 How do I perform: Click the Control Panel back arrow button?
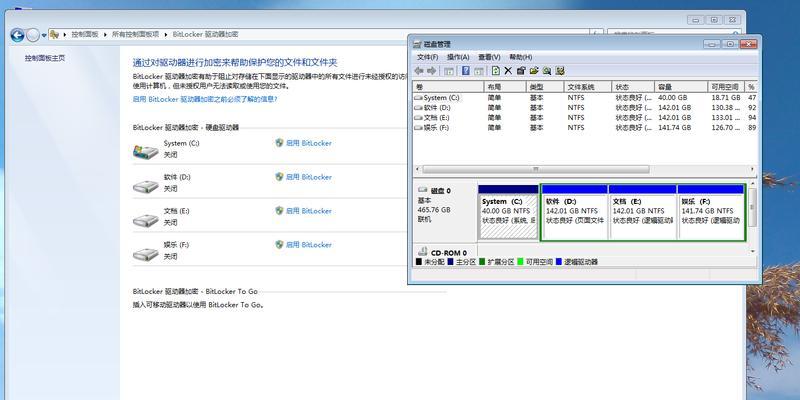[x=17, y=35]
